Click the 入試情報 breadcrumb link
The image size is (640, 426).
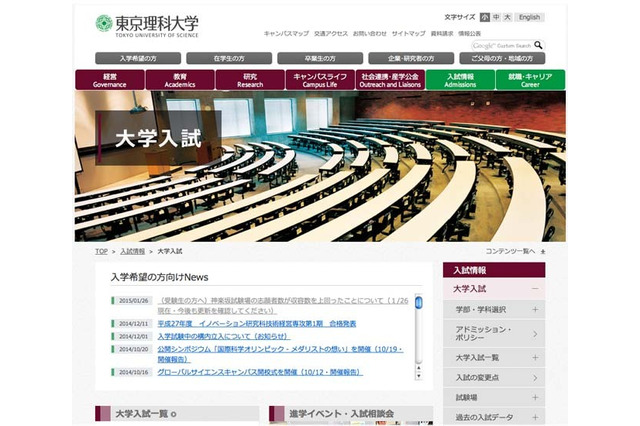pyautogui.click(x=133, y=251)
